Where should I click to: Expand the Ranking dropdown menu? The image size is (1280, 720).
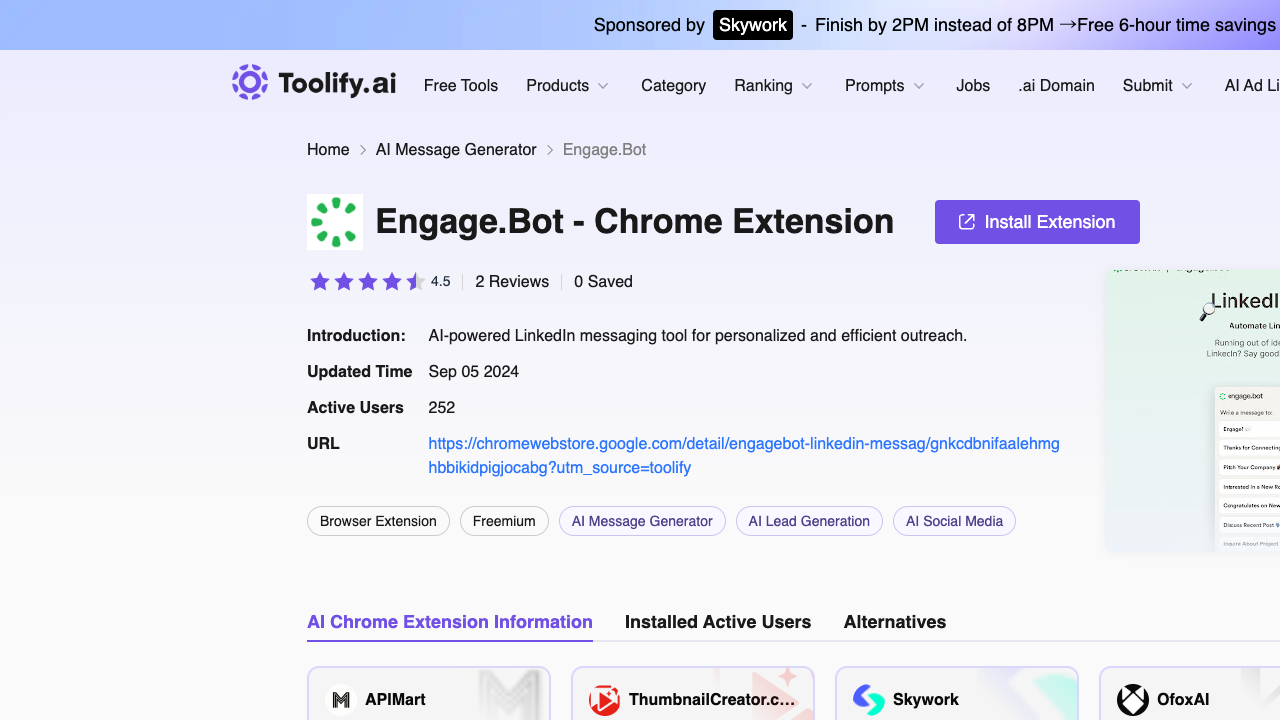[x=774, y=86]
